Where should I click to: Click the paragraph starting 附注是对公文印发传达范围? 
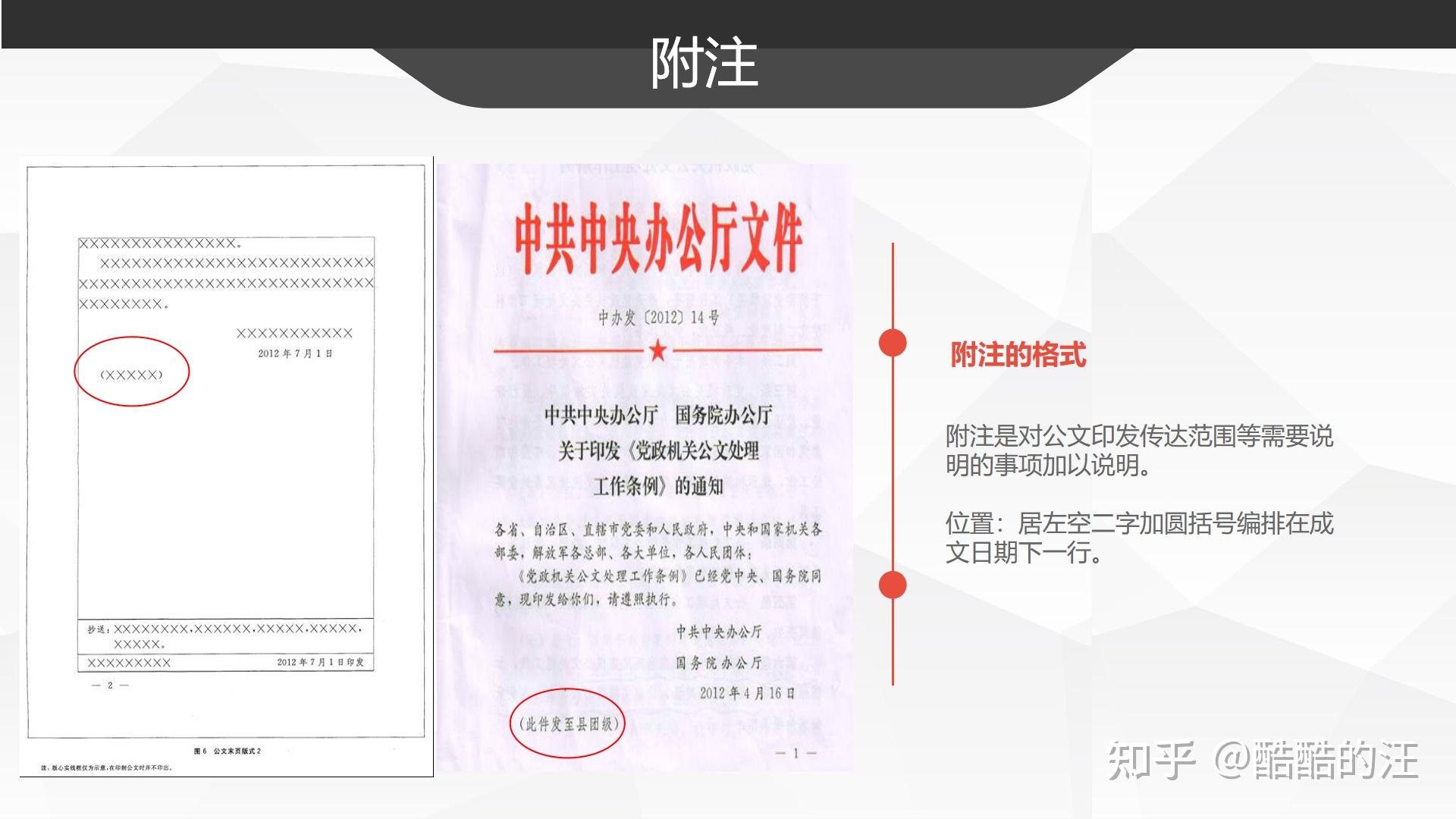pos(1139,450)
